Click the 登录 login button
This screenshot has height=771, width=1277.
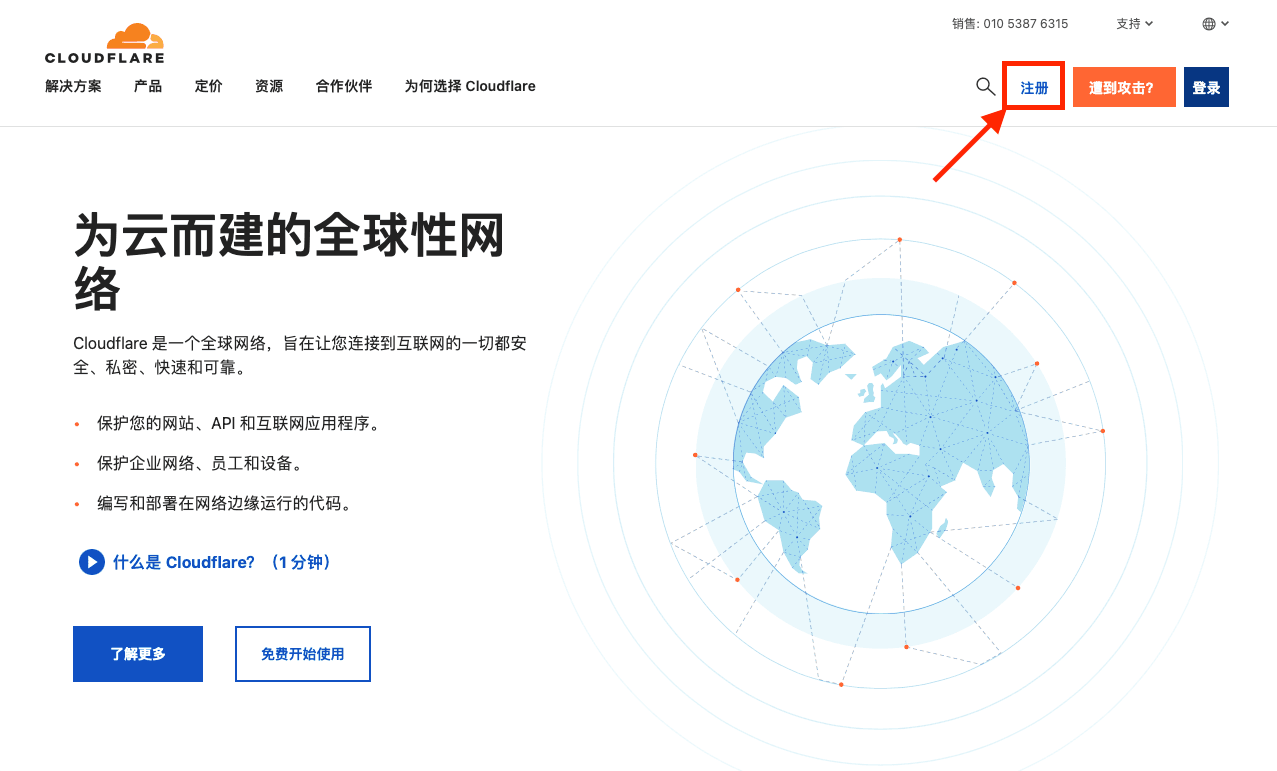point(1206,87)
